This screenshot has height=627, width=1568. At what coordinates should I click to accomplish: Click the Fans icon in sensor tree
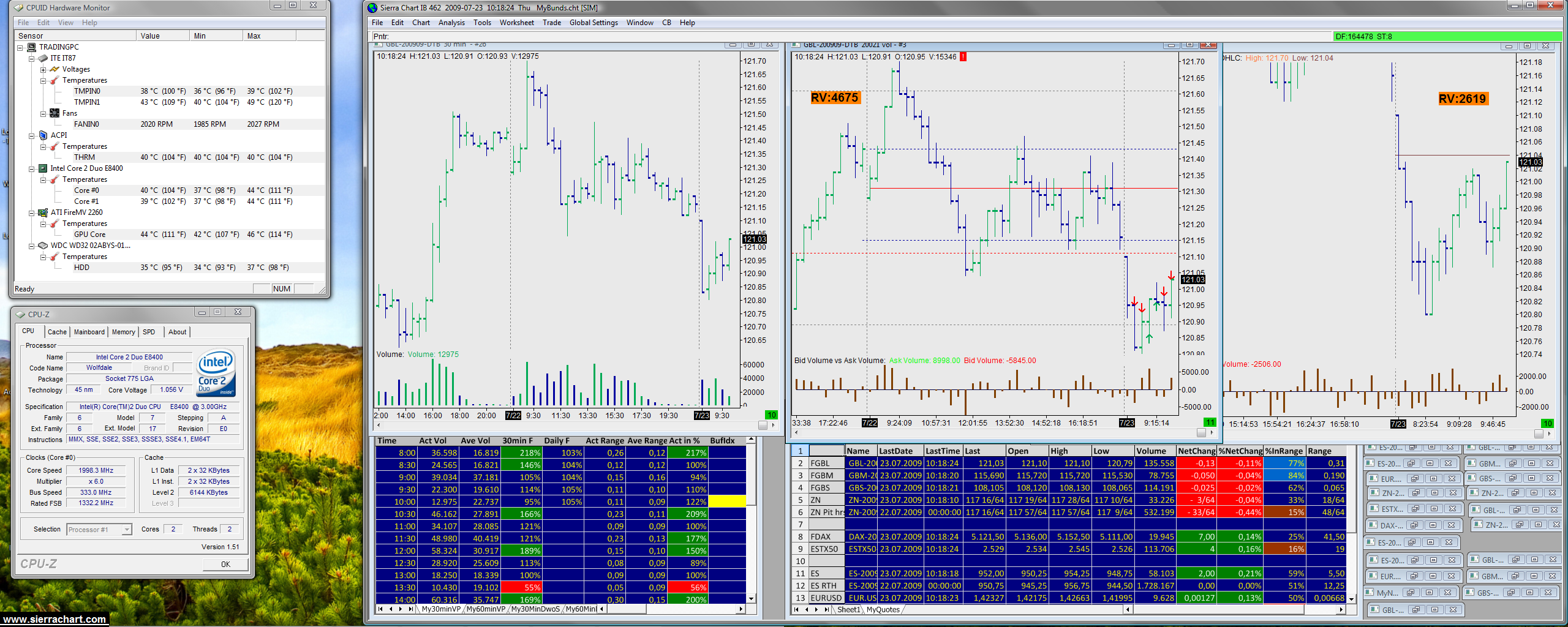(55, 113)
